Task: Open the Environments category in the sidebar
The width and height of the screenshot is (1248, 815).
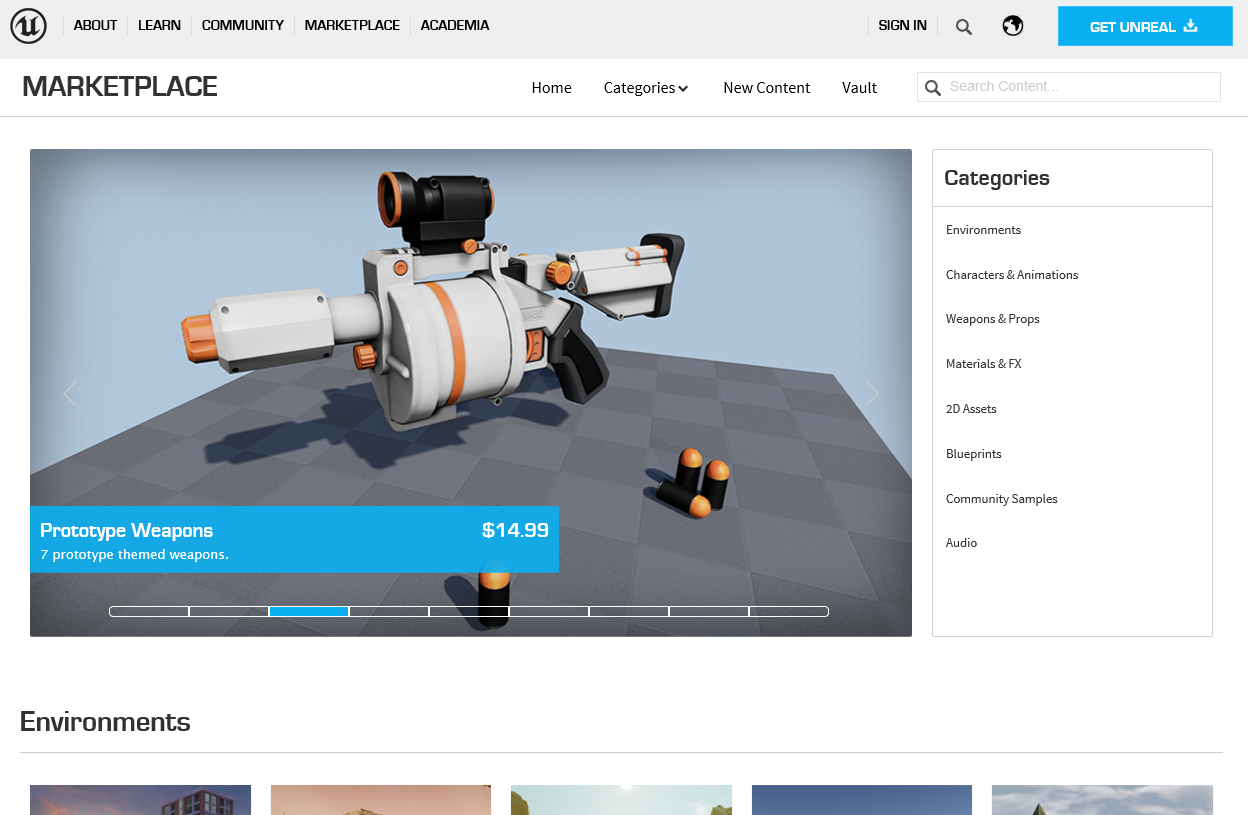Action: tap(984, 230)
